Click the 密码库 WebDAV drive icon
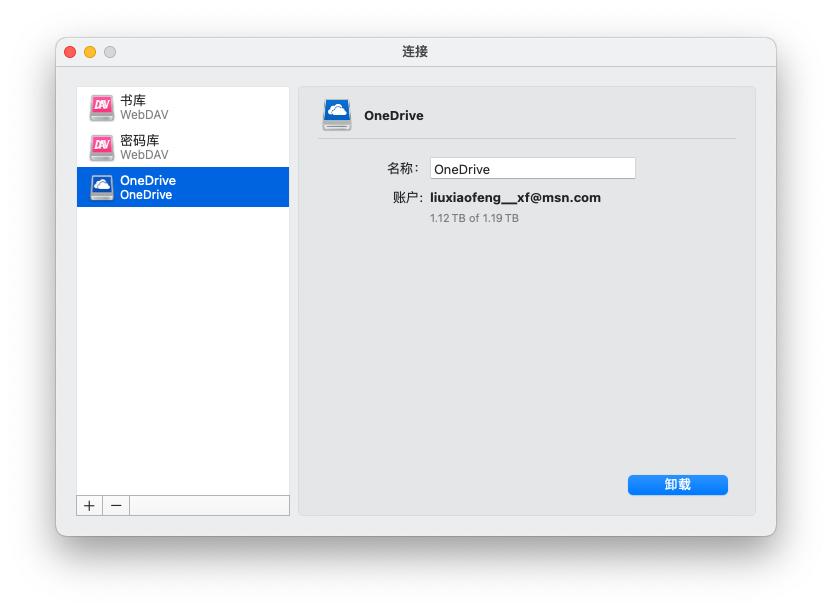This screenshot has height=610, width=832. (101, 147)
